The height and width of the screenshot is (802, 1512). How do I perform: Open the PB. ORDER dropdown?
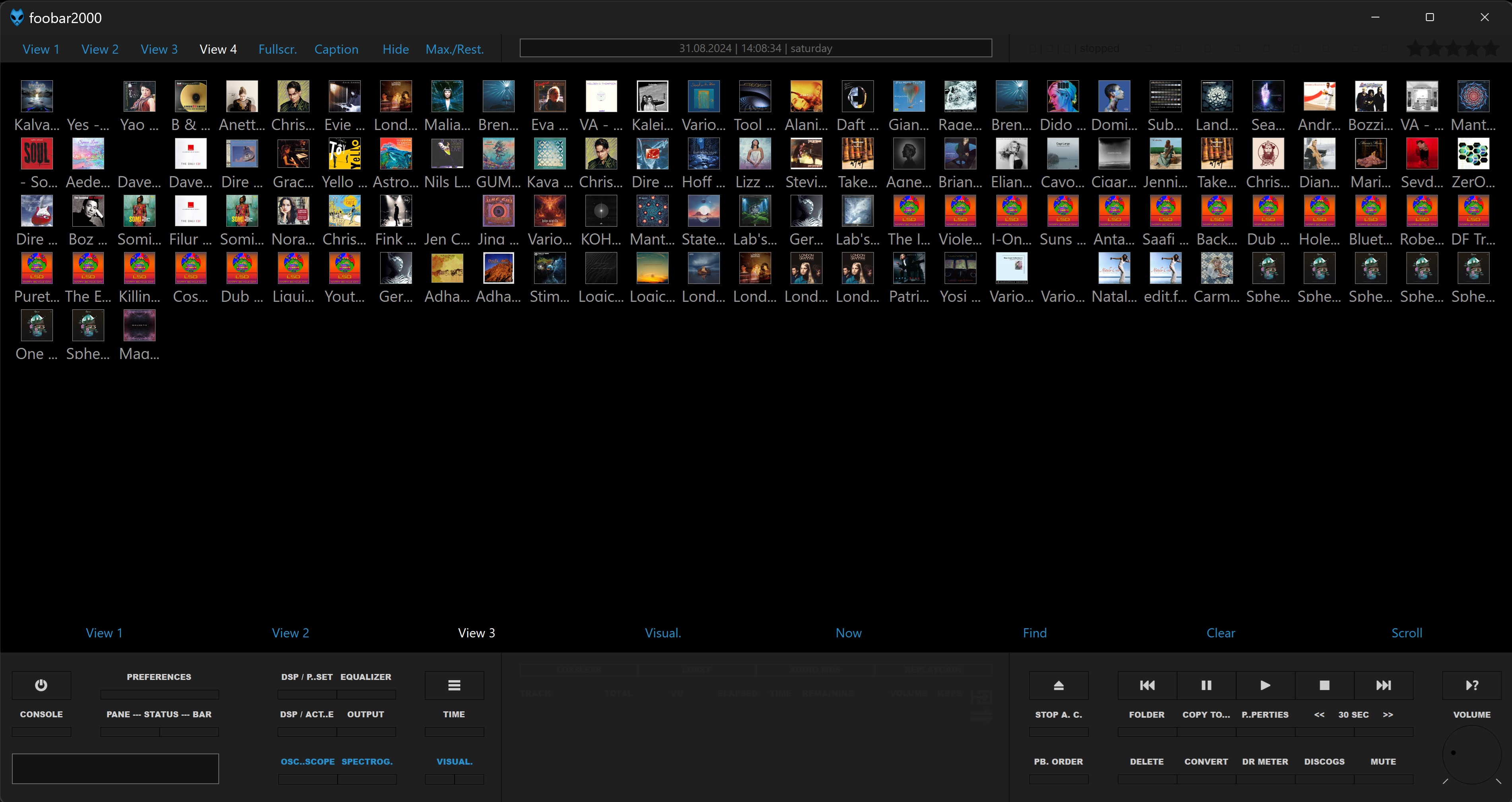point(1058,761)
